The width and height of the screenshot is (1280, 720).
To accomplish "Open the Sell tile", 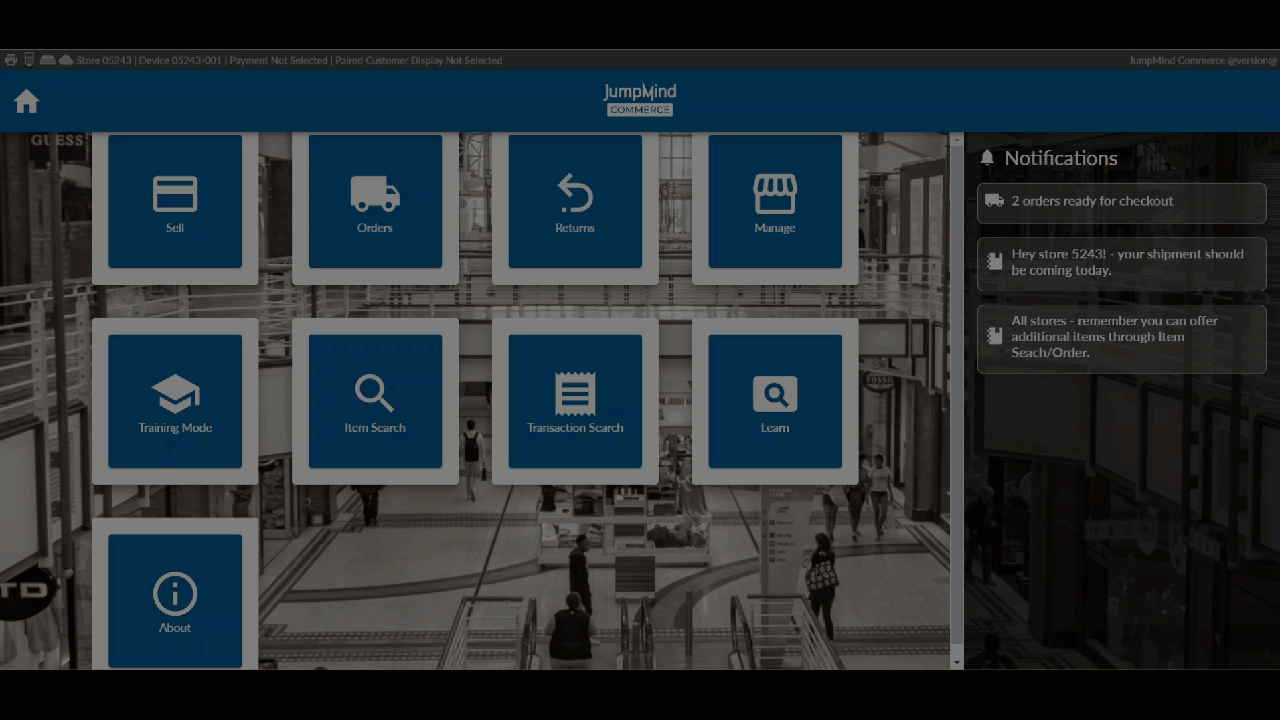I will tap(175, 202).
